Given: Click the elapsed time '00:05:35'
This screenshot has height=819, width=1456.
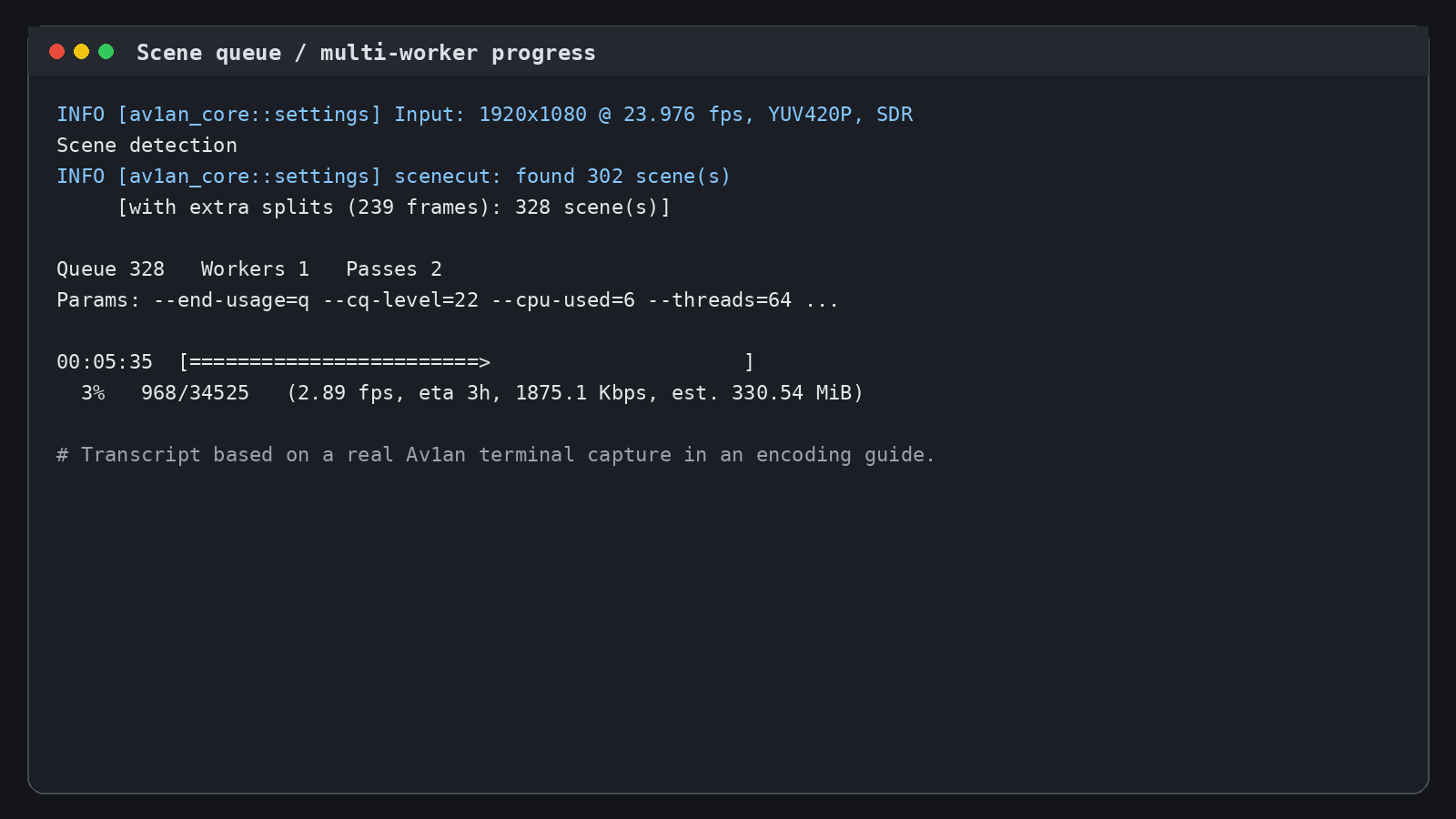Looking at the screenshot, I should [x=105, y=362].
